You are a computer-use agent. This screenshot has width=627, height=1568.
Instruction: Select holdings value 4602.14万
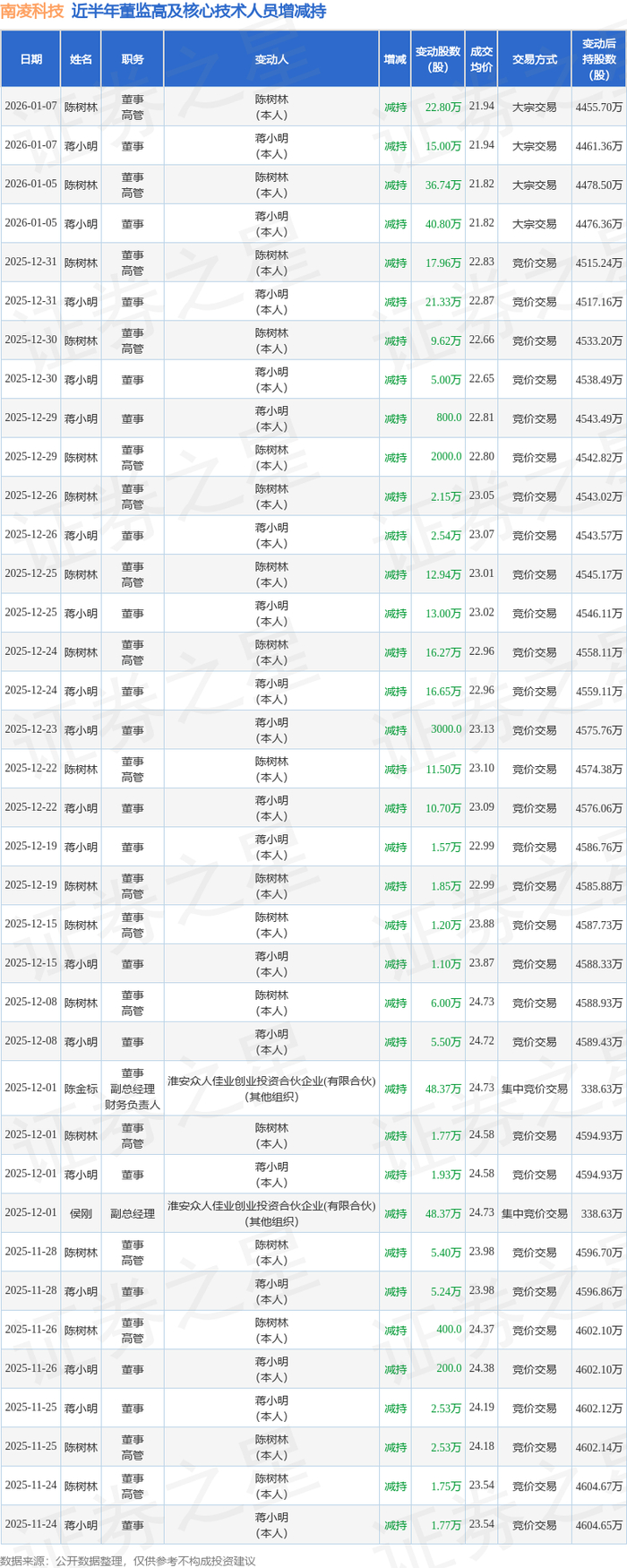599,1448
